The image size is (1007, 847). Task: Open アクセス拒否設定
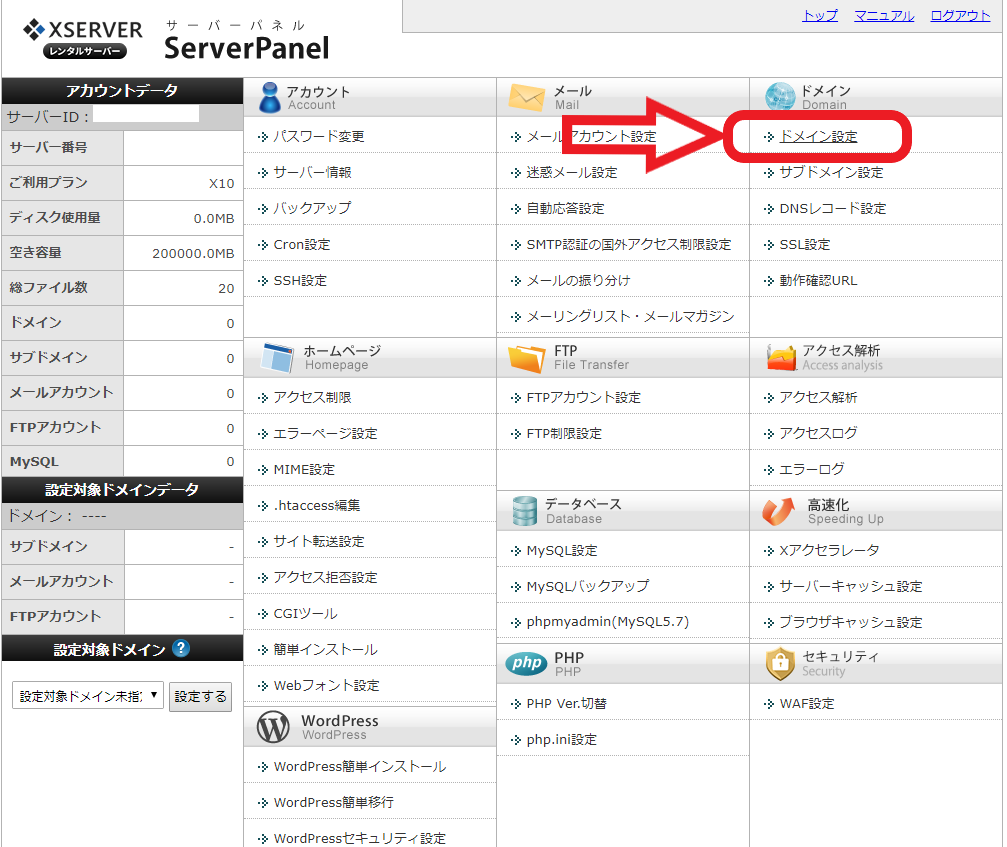coord(325,577)
